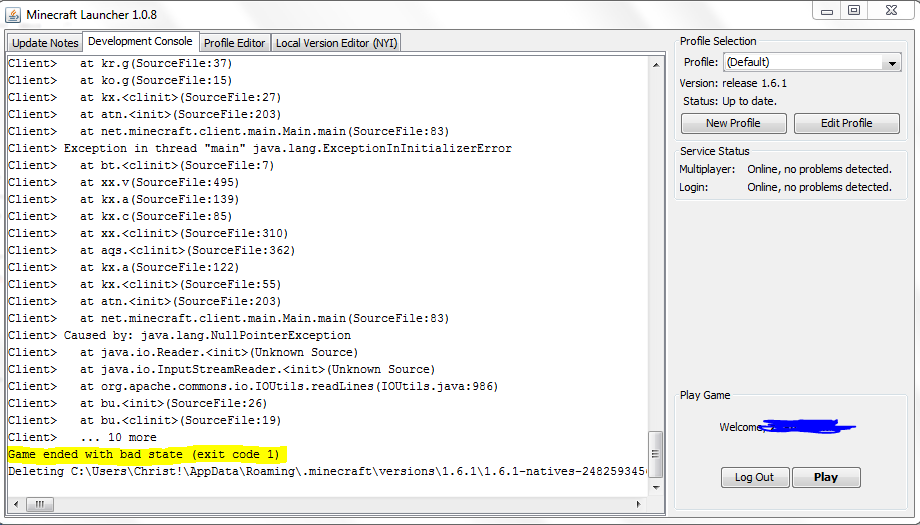Click the Play button
Image resolution: width=920 pixels, height=525 pixels.
(826, 477)
